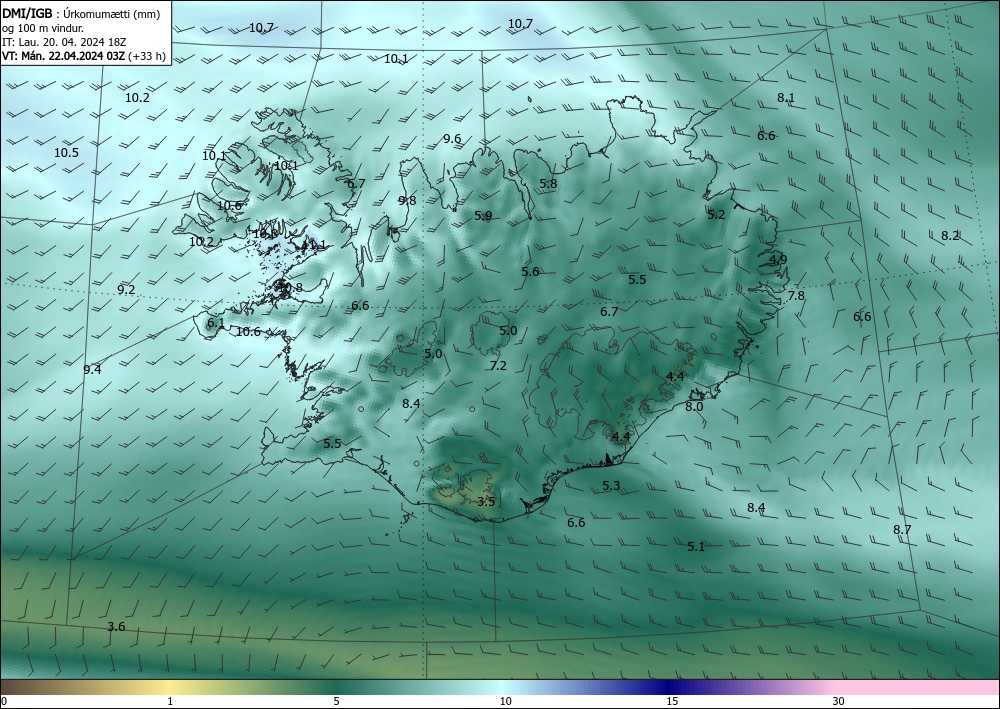Image resolution: width=1000 pixels, height=709 pixels.
Task: Click the map value 11.1
Action: pos(313,245)
